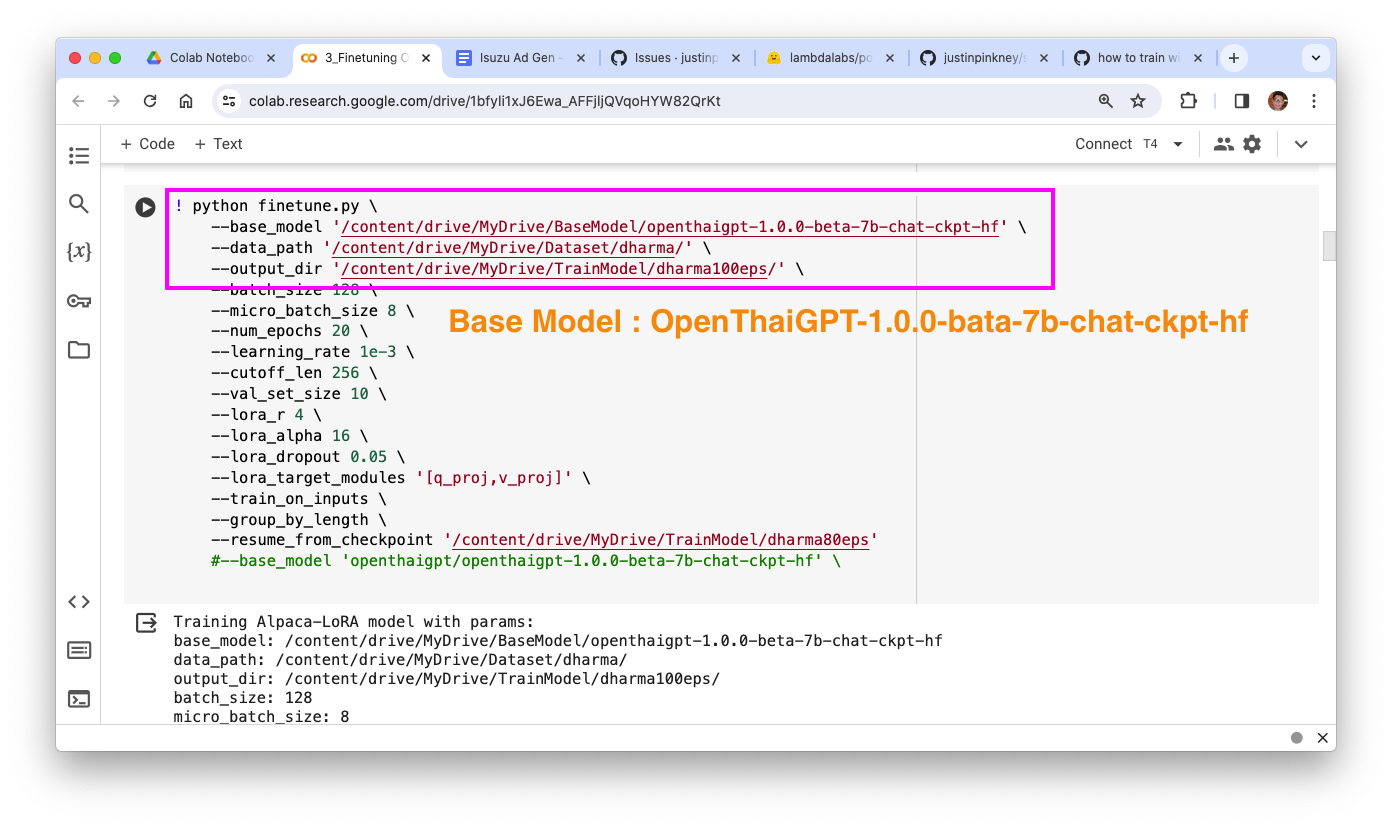Select the 3_Finetuning Colab tab
Viewport: 1392px width, 825px height.
(368, 58)
